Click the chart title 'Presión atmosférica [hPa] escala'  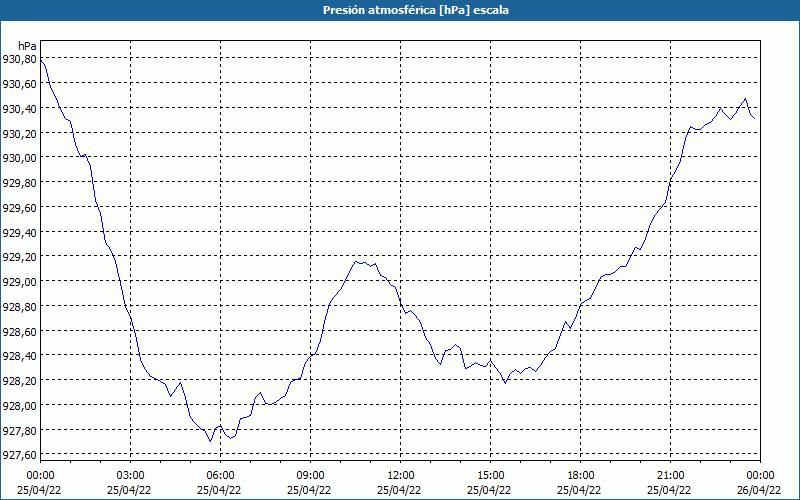[x=415, y=10]
